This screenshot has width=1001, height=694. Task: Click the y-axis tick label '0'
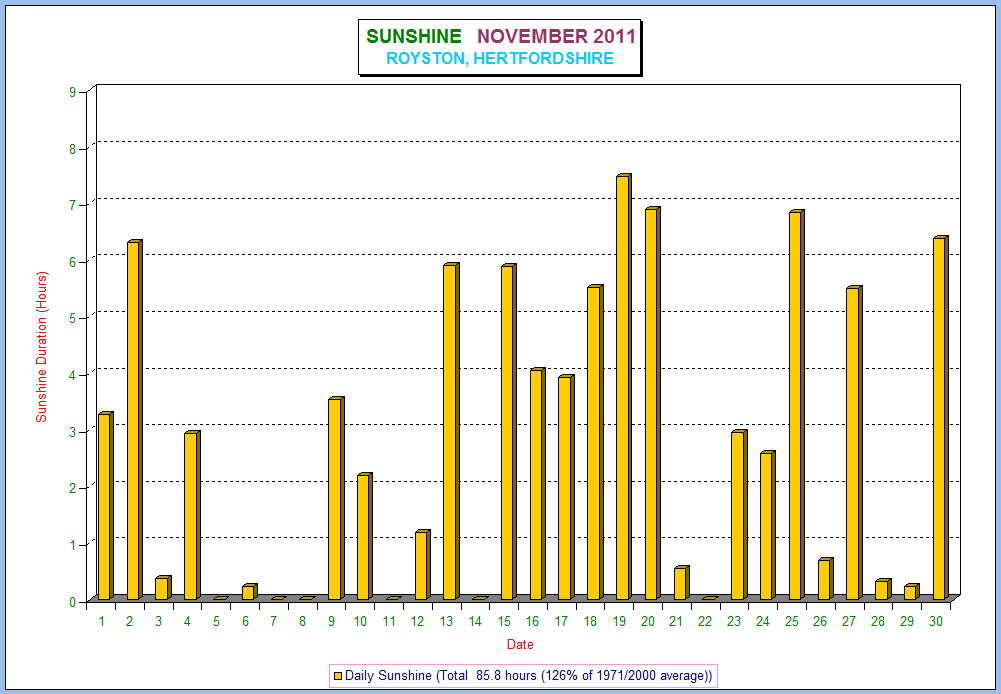72,601
